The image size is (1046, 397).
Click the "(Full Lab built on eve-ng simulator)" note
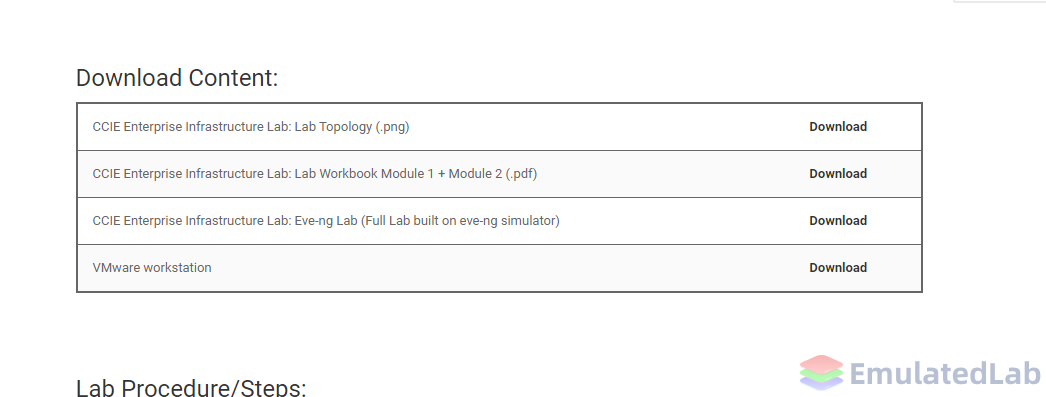tap(460, 221)
